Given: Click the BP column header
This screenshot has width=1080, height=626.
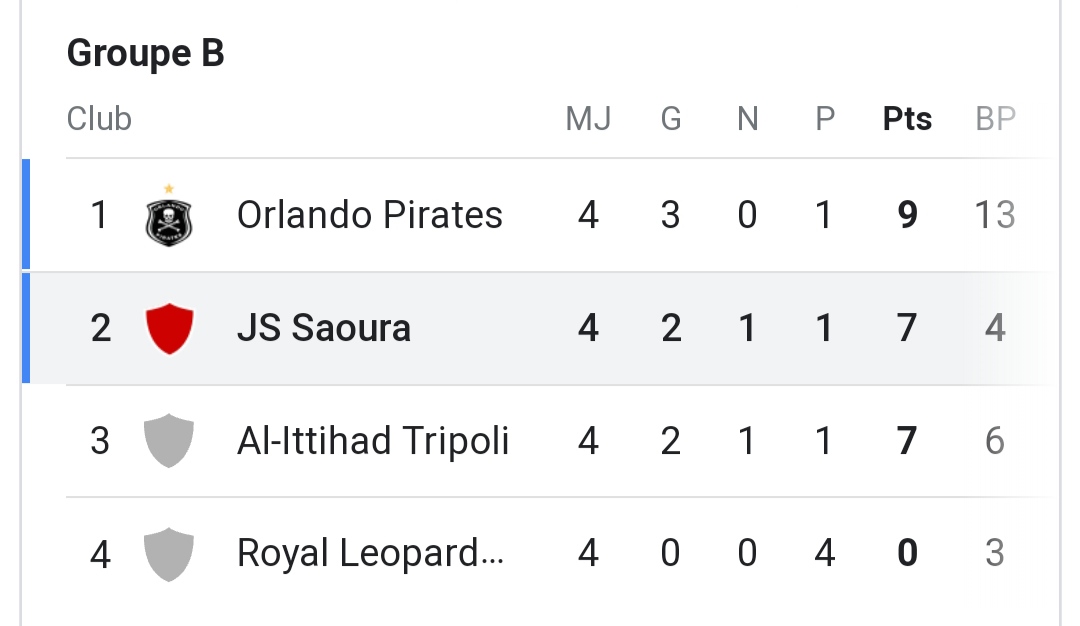Looking at the screenshot, I should click(x=995, y=119).
